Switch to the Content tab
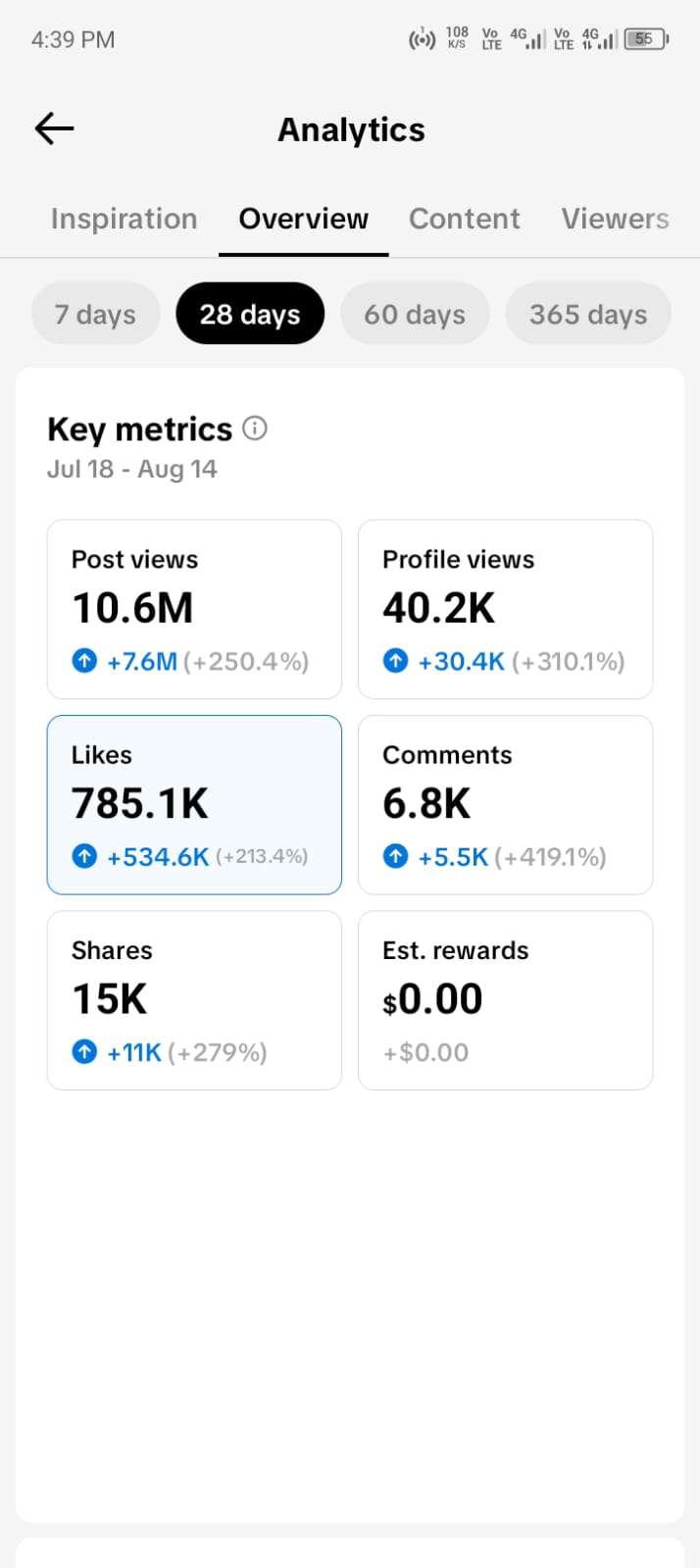Viewport: 700px width, 1568px height. [x=465, y=219]
